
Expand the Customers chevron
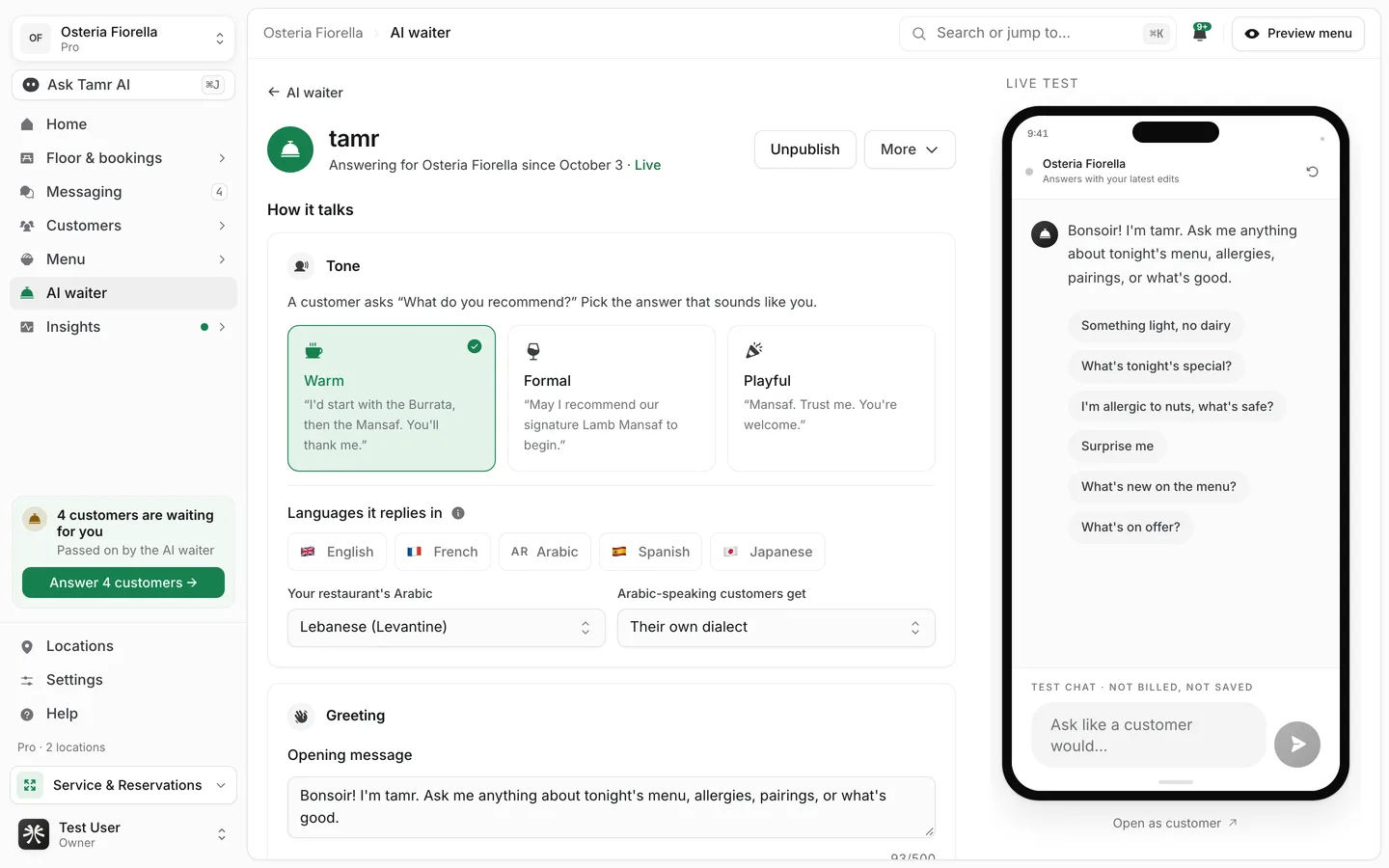[222, 226]
